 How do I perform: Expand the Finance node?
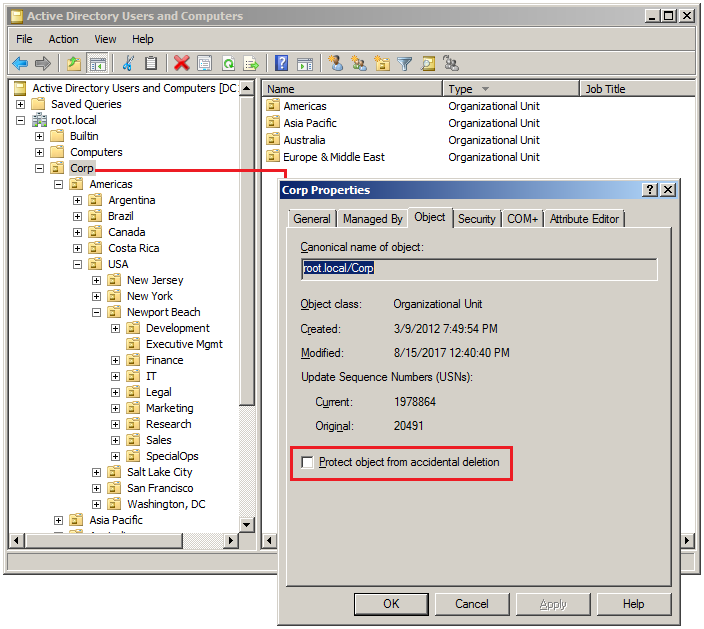click(x=115, y=361)
